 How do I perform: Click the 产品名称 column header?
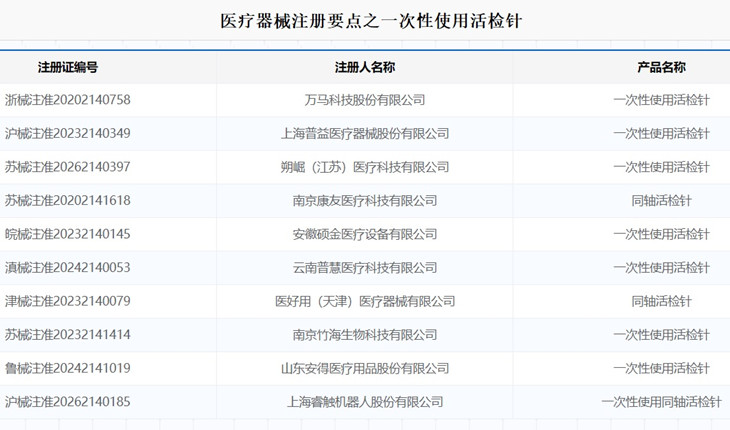point(661,67)
